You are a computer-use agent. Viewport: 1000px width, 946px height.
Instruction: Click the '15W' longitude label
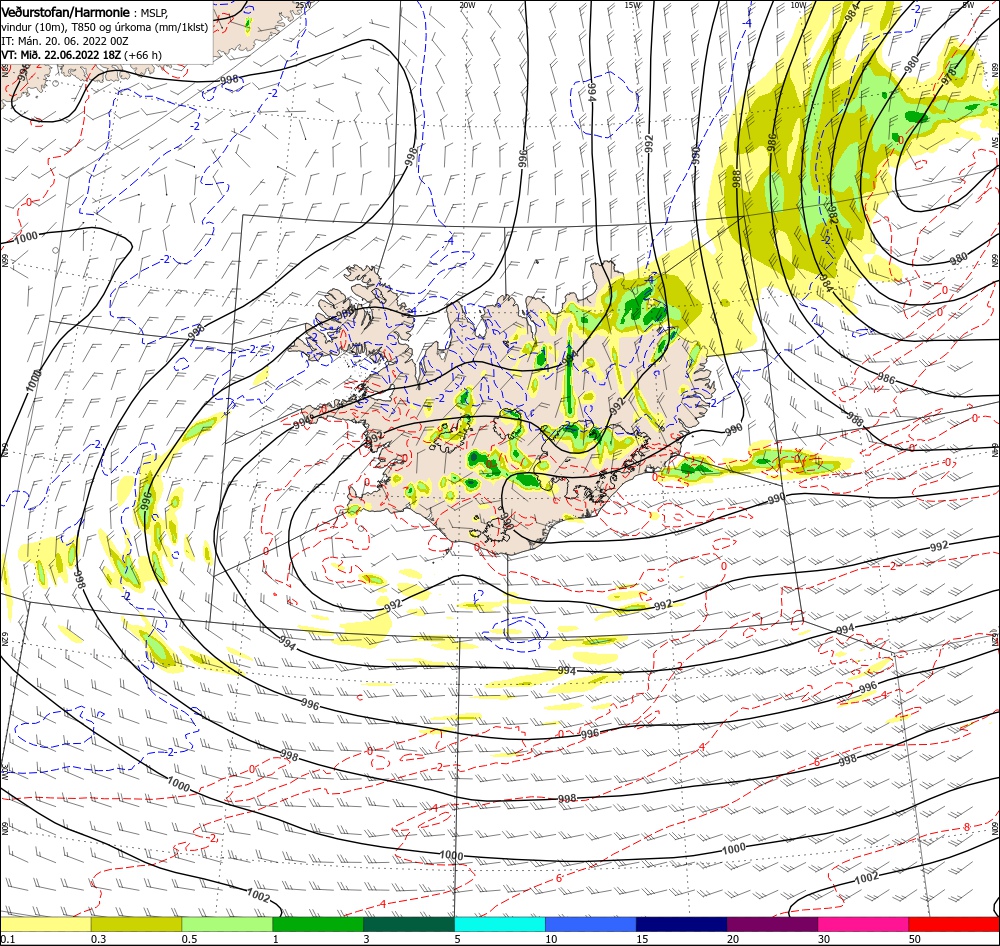(x=633, y=5)
